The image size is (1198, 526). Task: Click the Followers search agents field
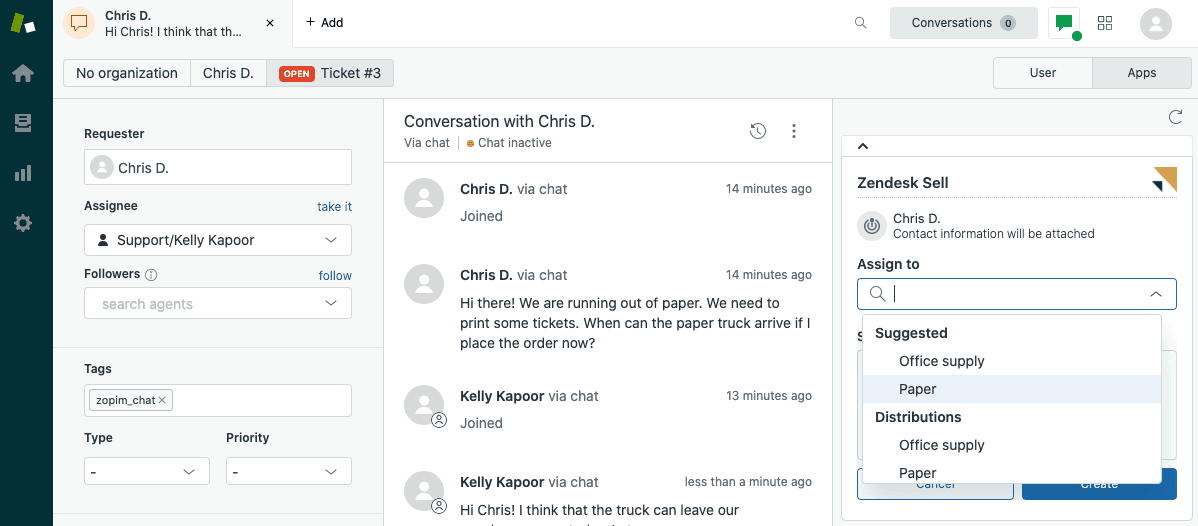[x=210, y=304]
